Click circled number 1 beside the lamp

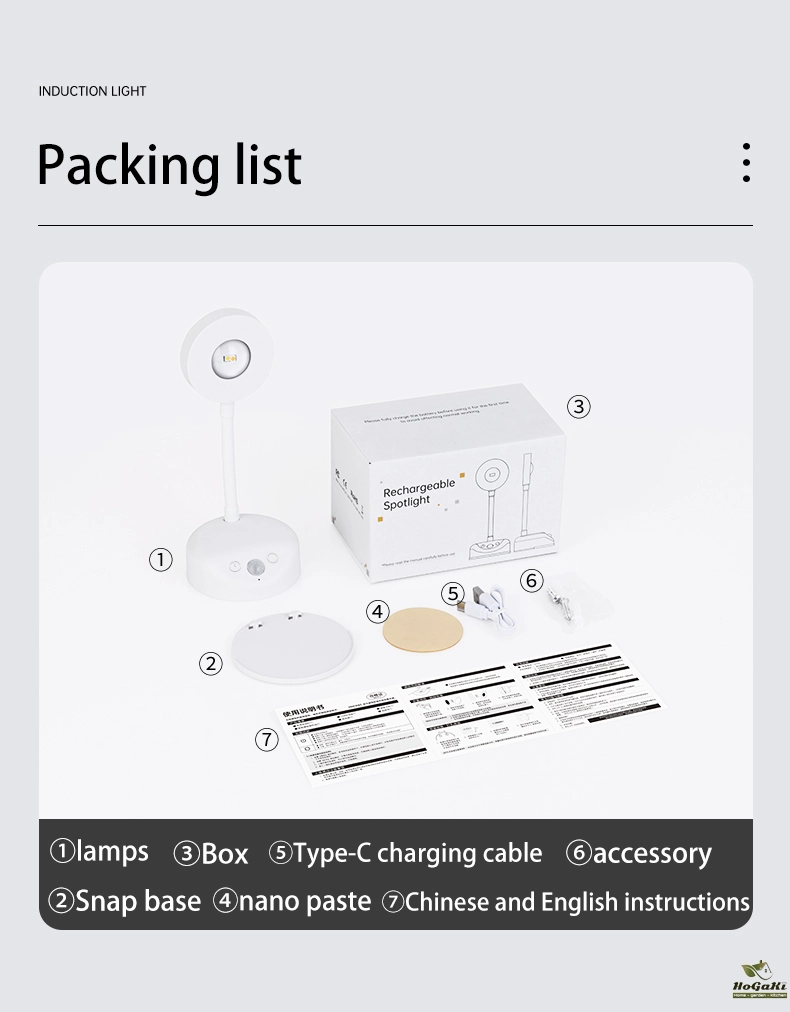point(161,560)
